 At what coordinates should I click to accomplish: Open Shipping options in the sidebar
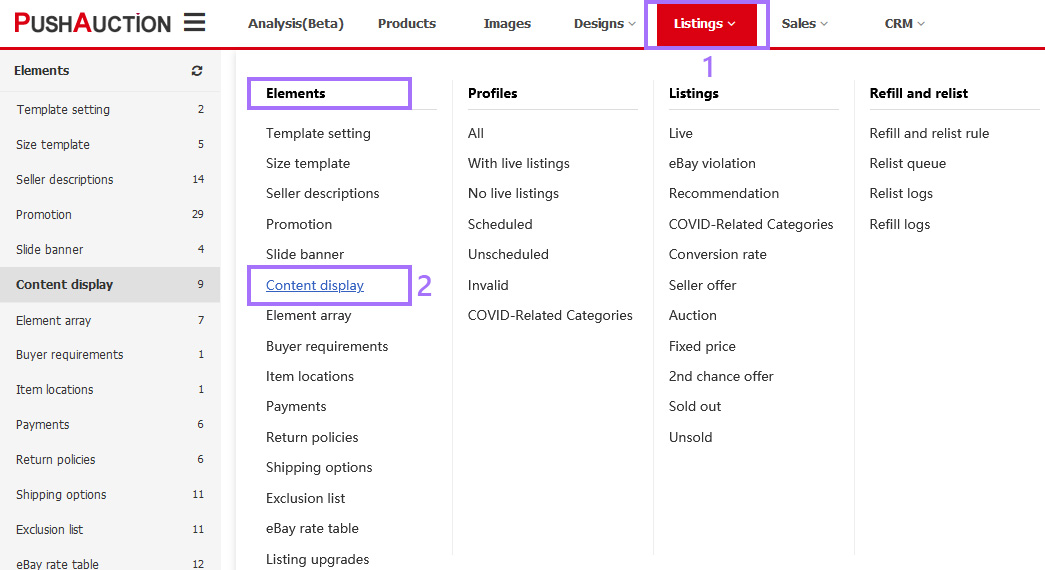(x=61, y=494)
